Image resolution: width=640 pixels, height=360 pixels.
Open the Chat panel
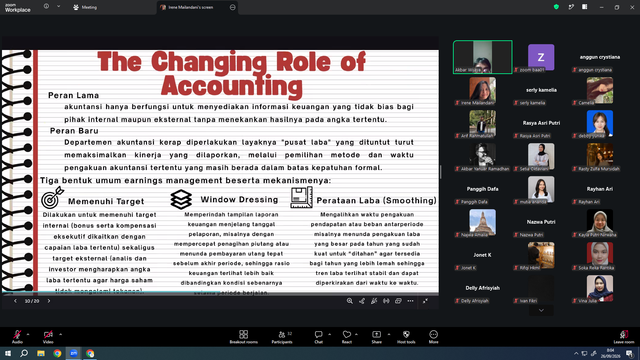318,337
